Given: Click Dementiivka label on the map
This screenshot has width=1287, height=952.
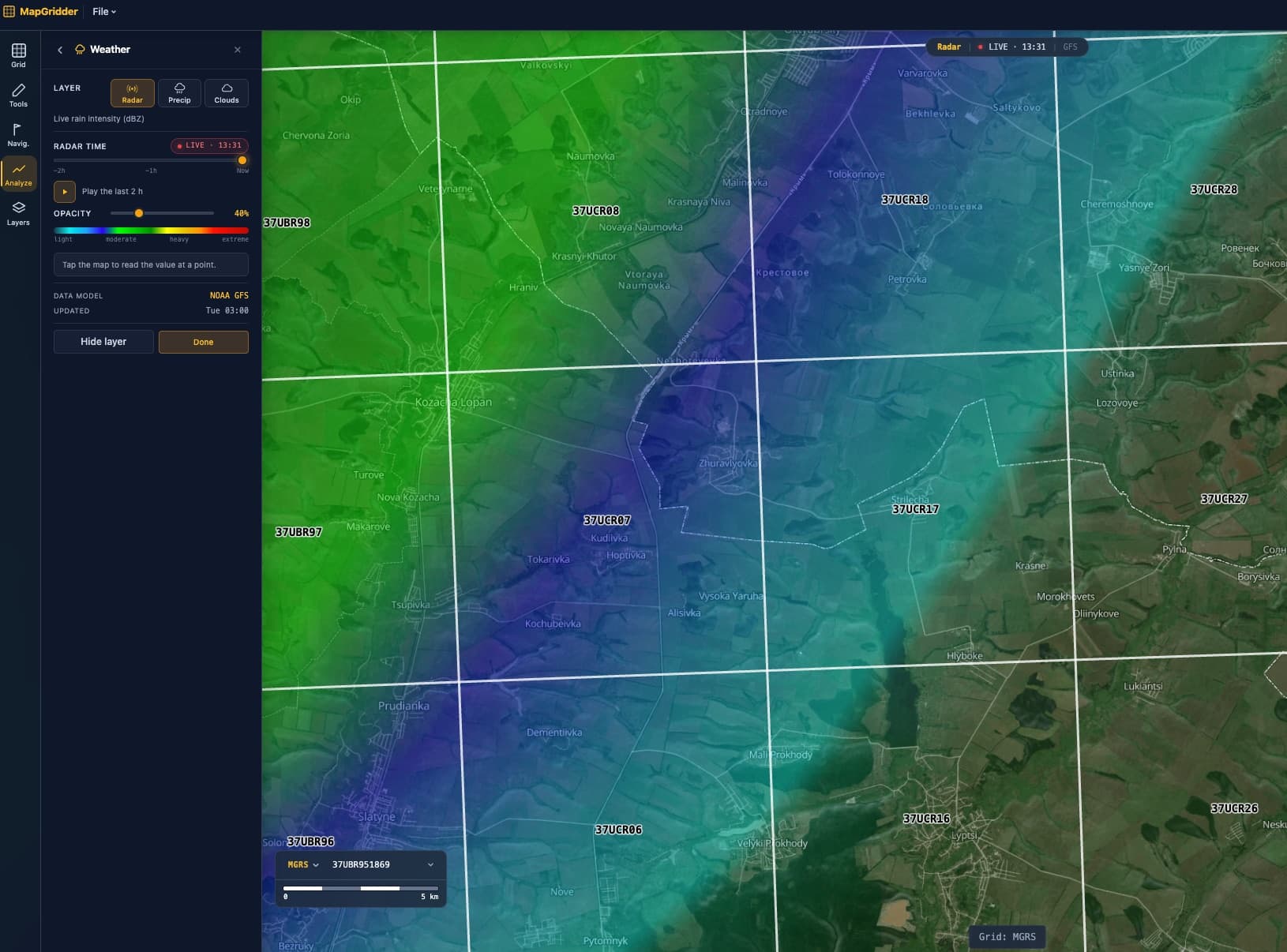Looking at the screenshot, I should 554,733.
